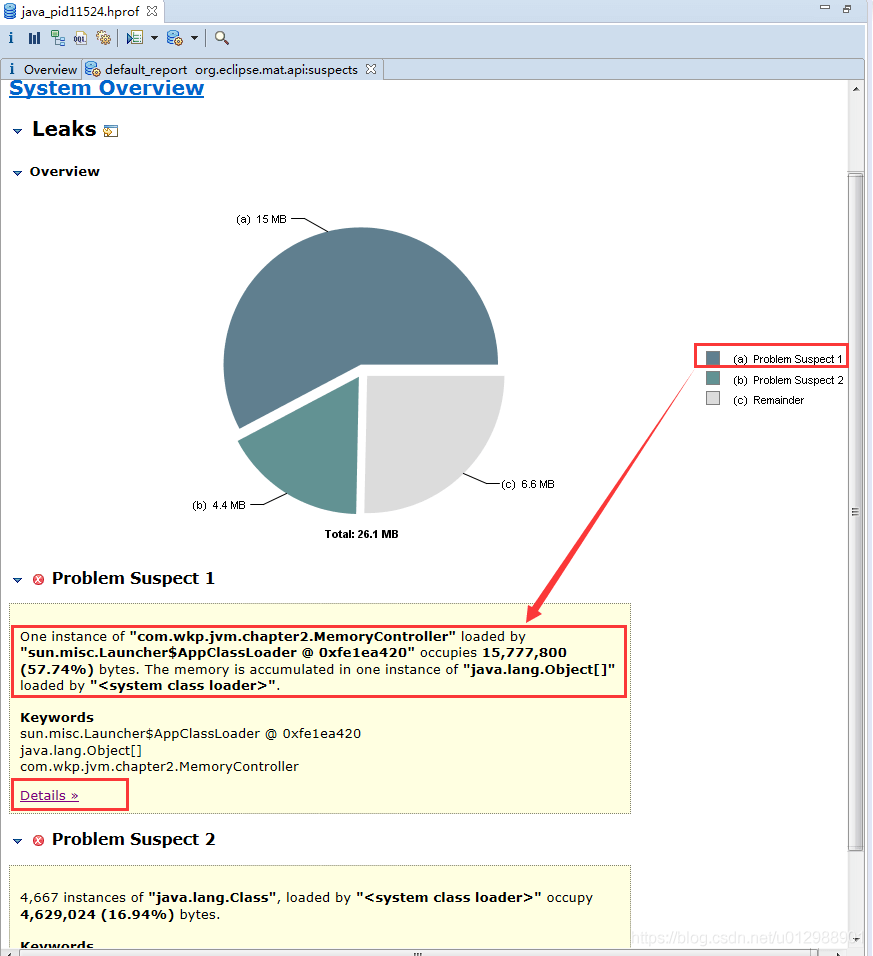Click the vertical scrollbar up arrow
Viewport: 873px width, 956px height.
(856, 89)
